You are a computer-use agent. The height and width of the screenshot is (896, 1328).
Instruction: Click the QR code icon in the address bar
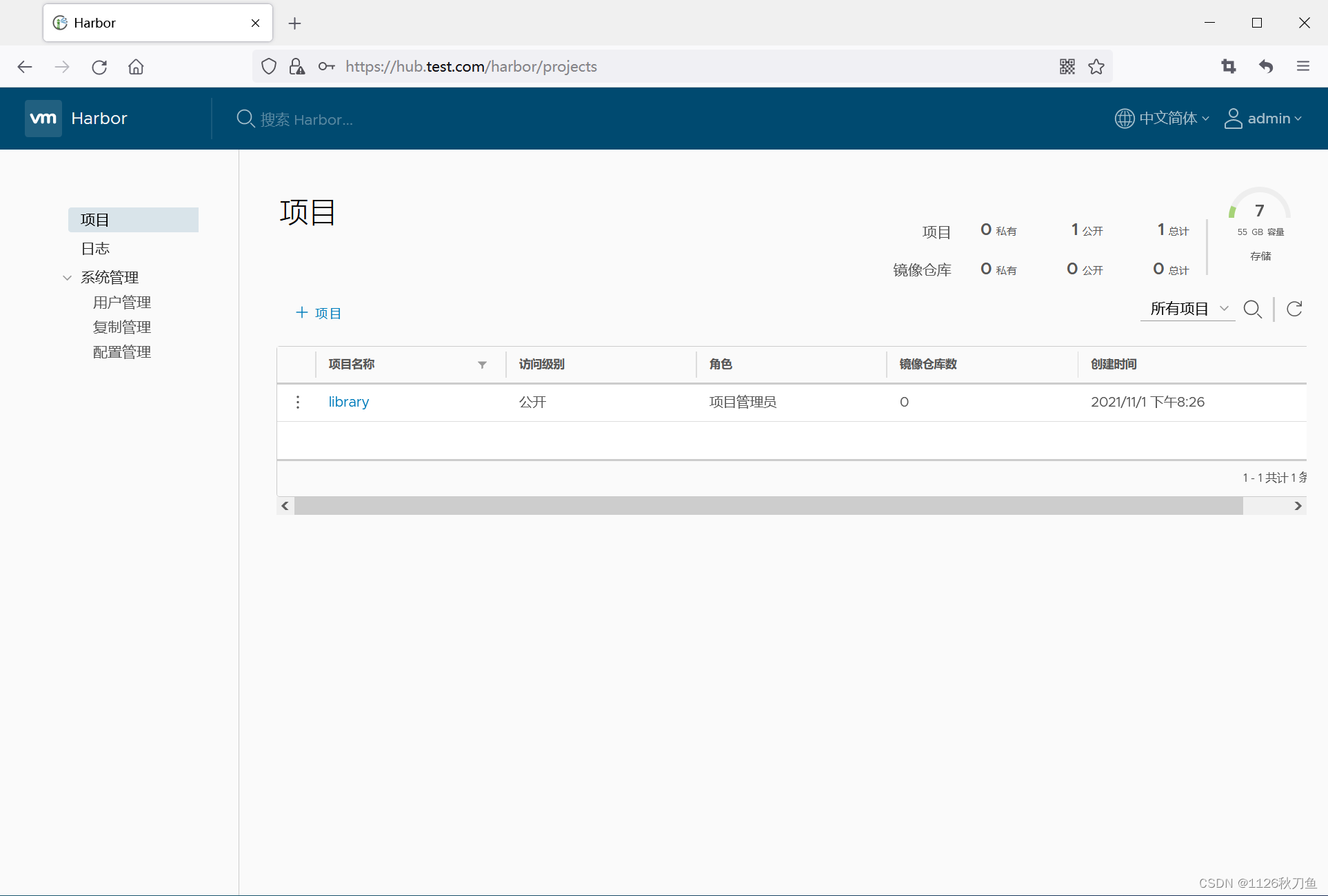1067,67
